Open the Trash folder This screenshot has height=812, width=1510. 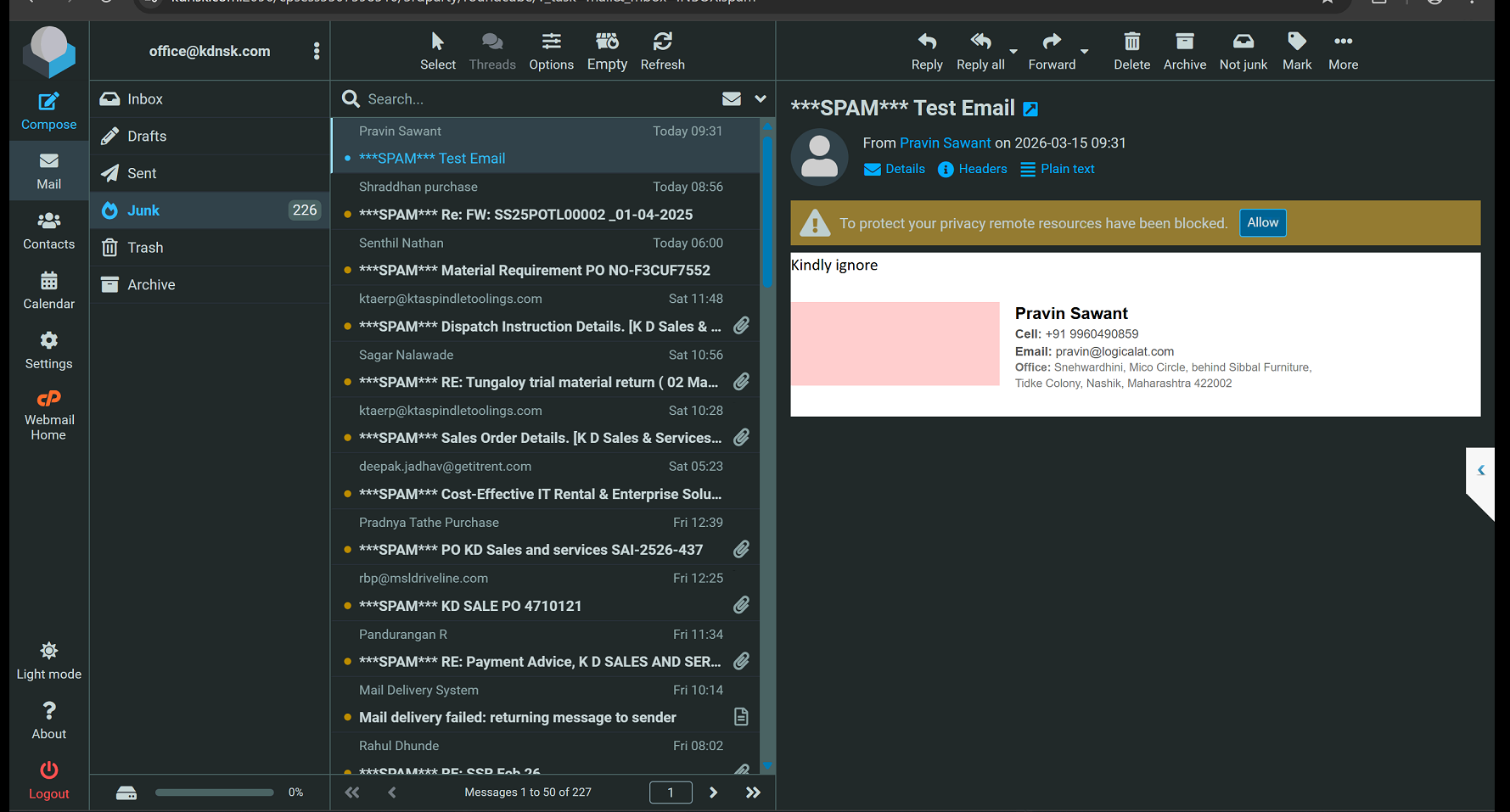[145, 248]
